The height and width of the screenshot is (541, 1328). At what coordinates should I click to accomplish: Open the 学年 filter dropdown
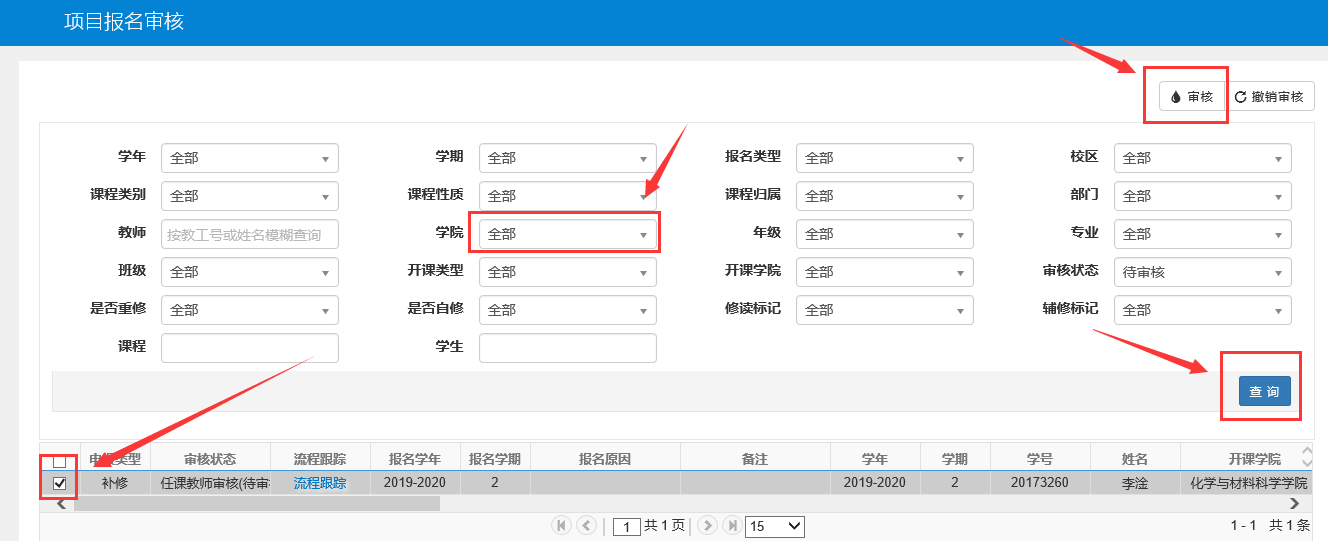[x=249, y=158]
